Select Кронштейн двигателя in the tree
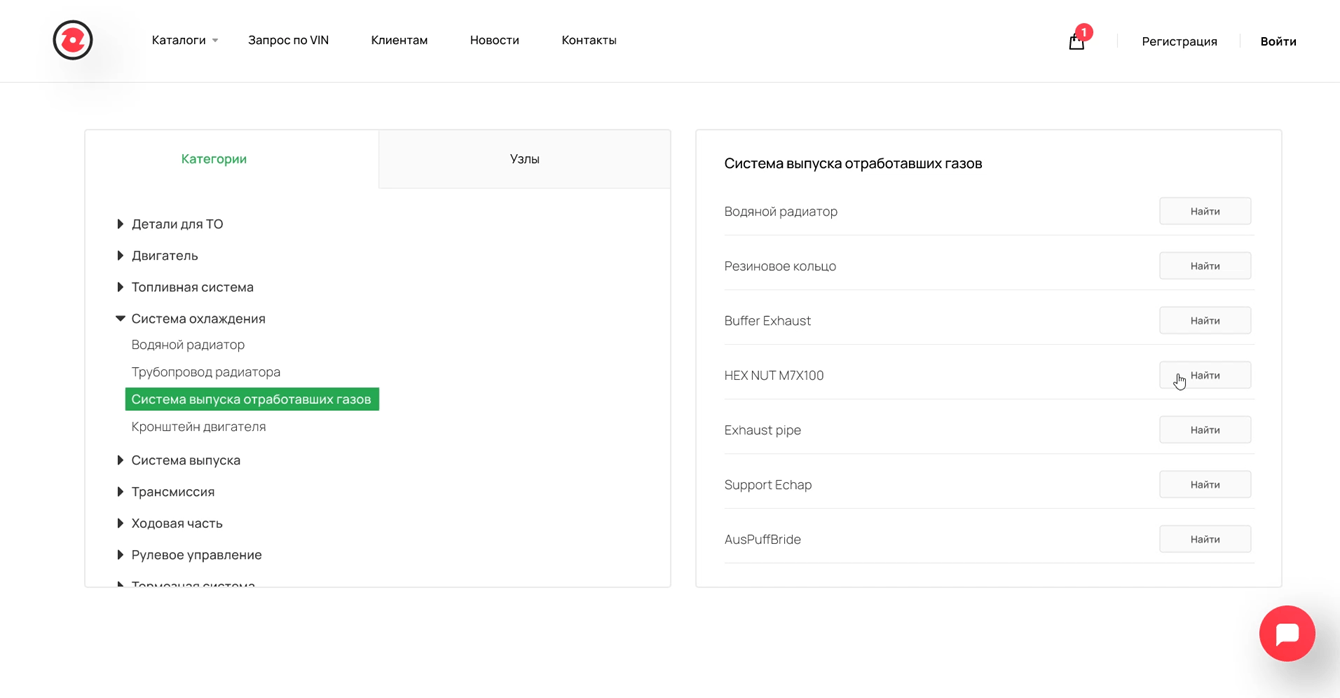The width and height of the screenshot is (1340, 698). click(199, 427)
